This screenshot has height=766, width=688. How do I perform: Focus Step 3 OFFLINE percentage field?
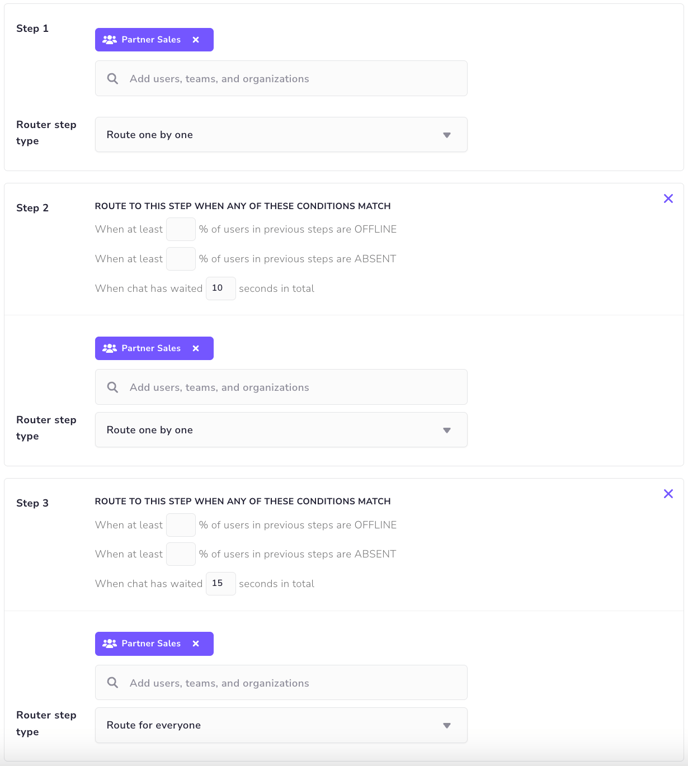click(181, 525)
